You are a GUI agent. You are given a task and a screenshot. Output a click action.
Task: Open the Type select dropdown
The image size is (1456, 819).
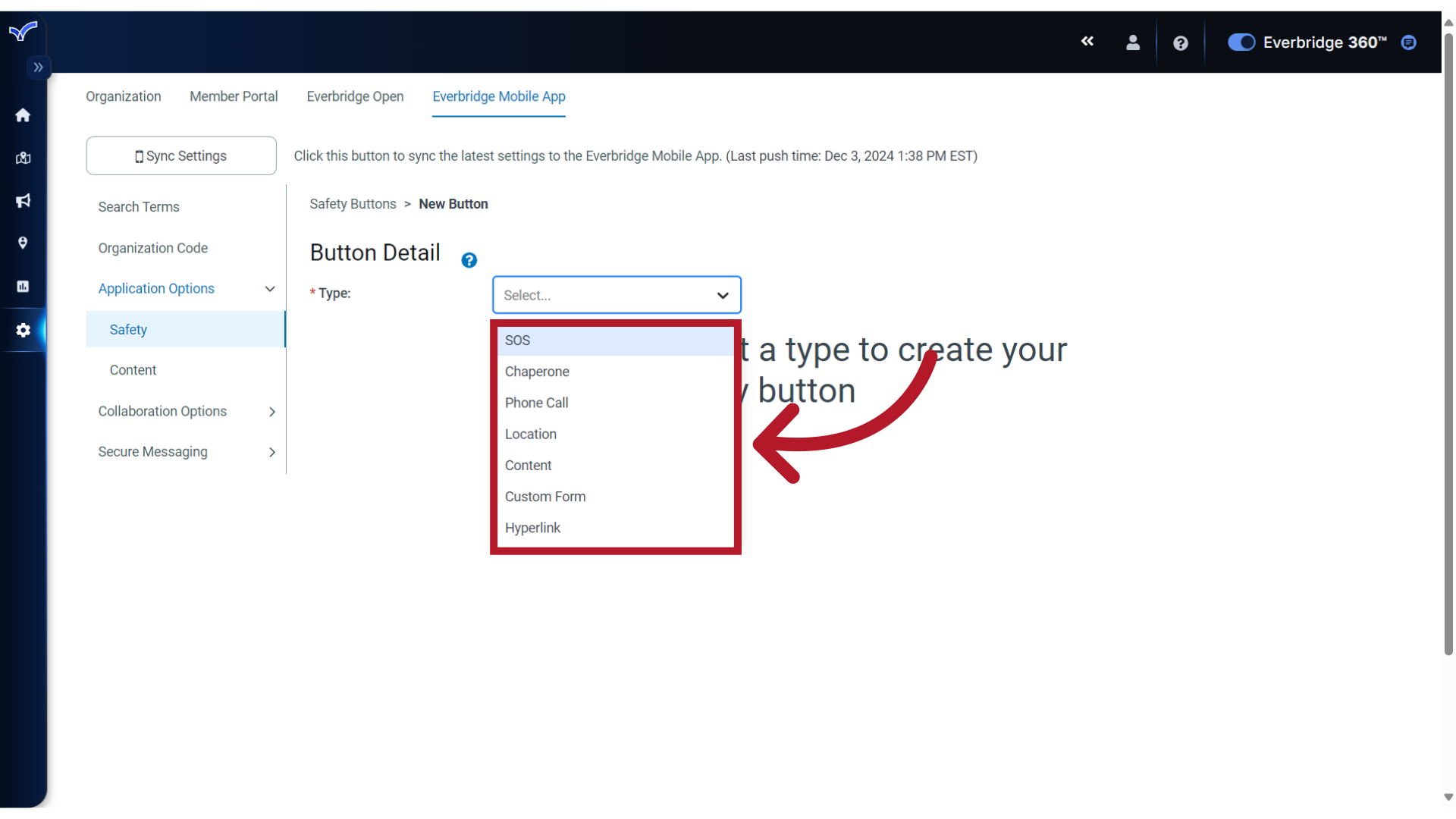pos(617,295)
